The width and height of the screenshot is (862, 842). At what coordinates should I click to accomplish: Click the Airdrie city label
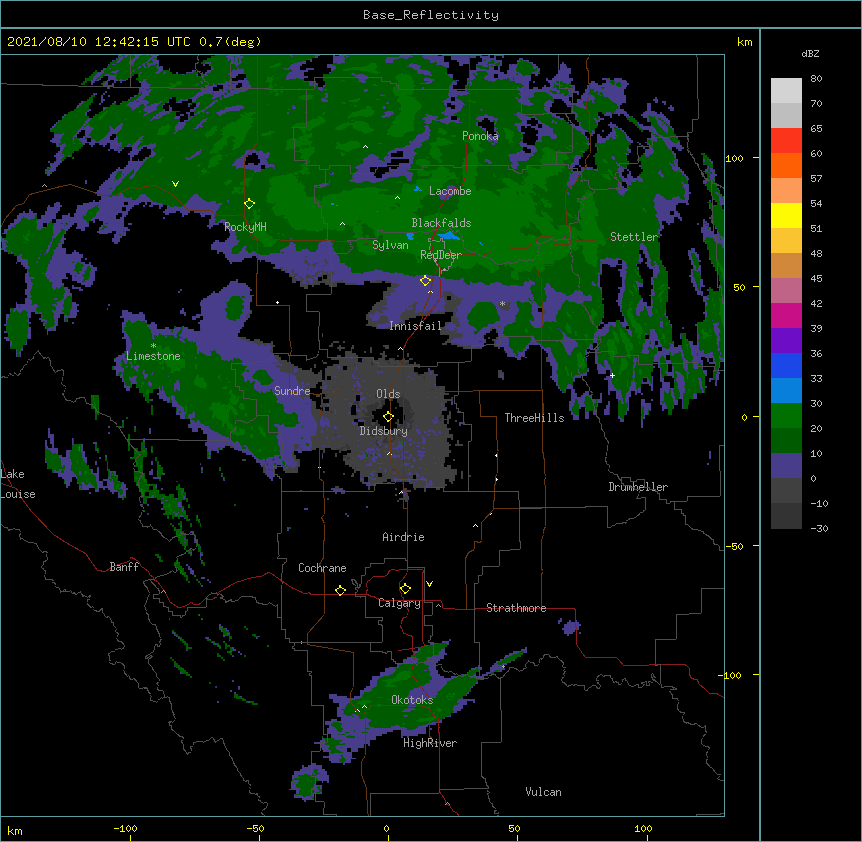[403, 537]
